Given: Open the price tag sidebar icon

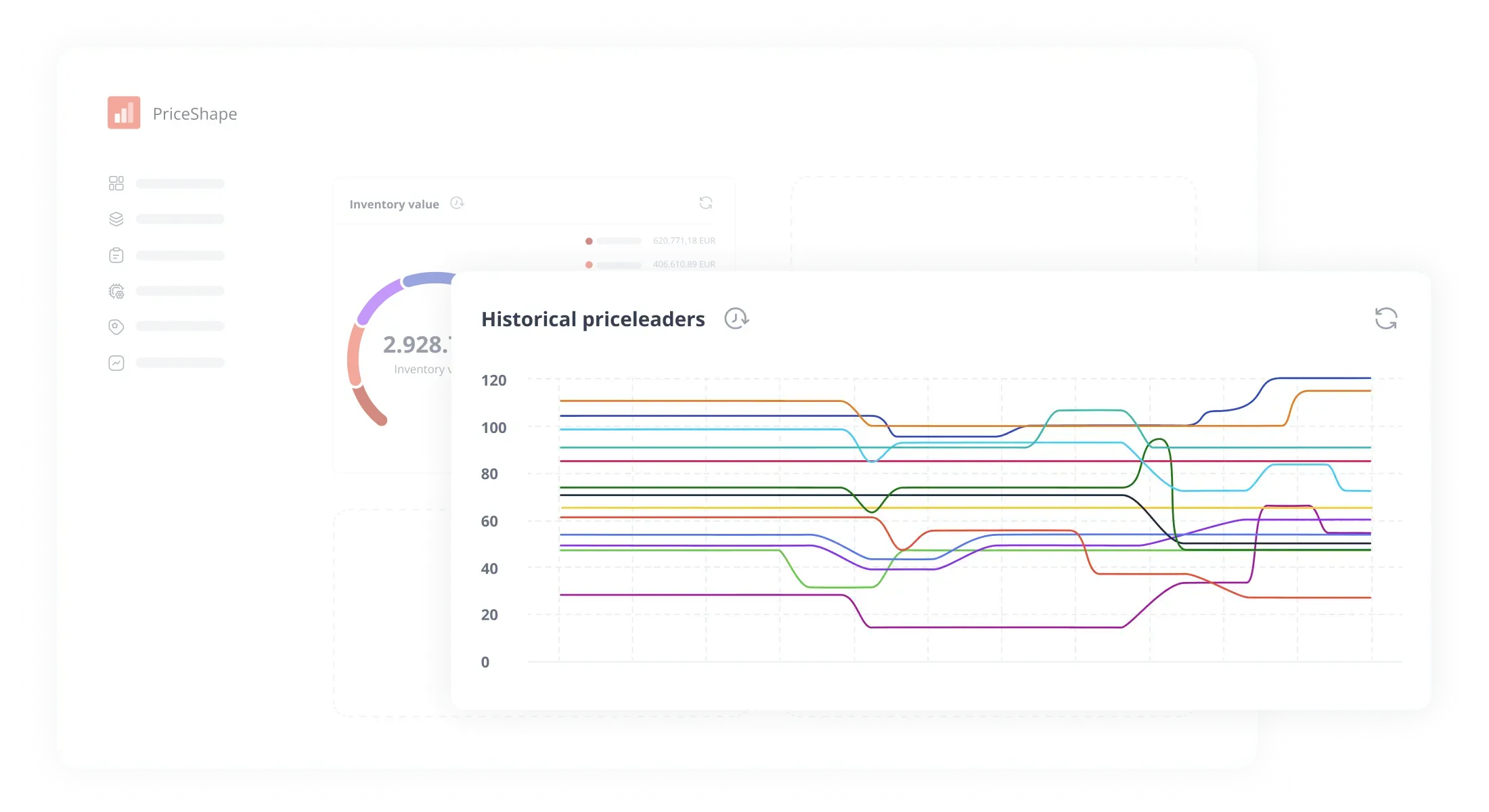Looking at the screenshot, I should (116, 327).
